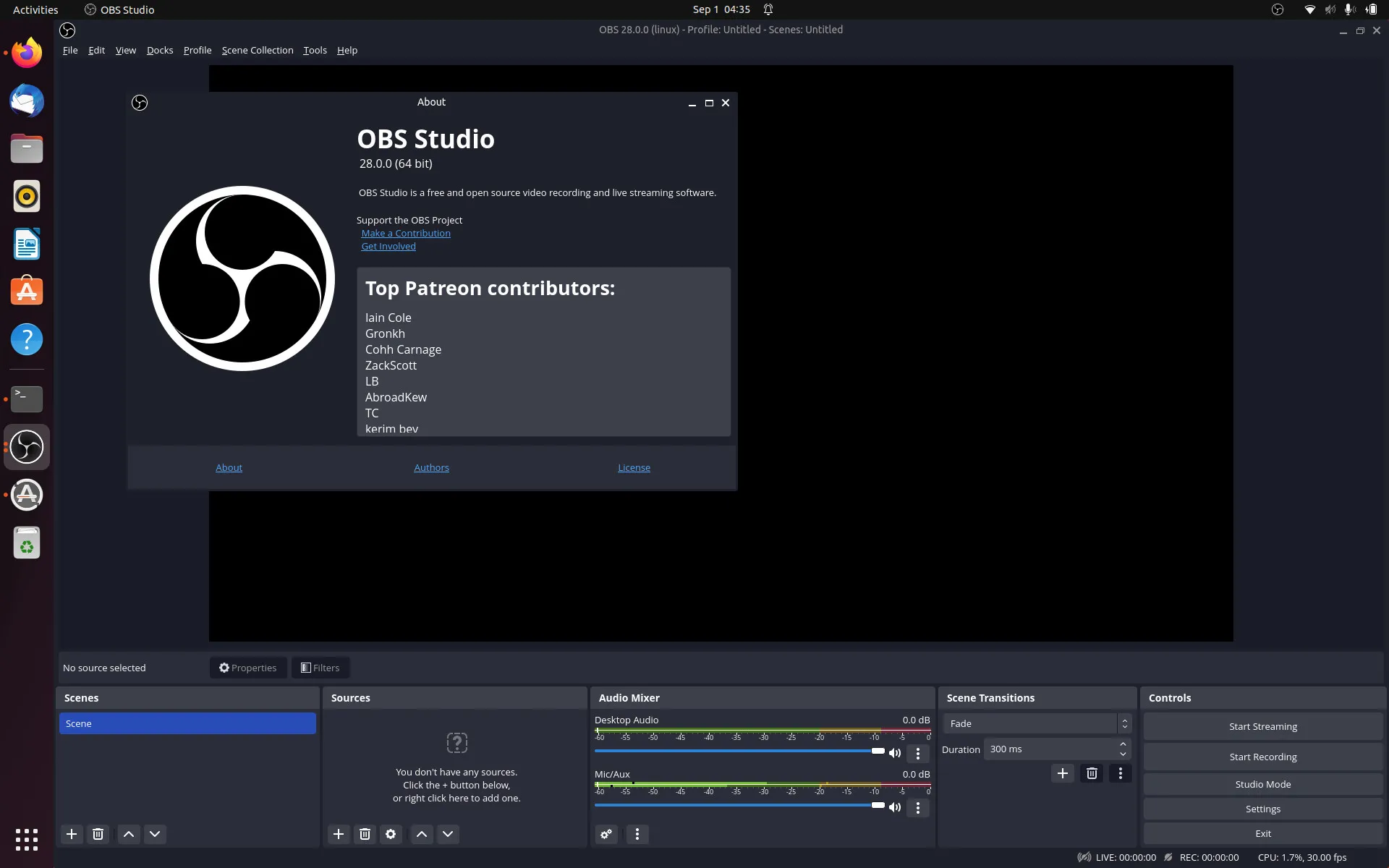Image resolution: width=1389 pixels, height=868 pixels.
Task: Select the About dialog close button
Action: point(725,102)
